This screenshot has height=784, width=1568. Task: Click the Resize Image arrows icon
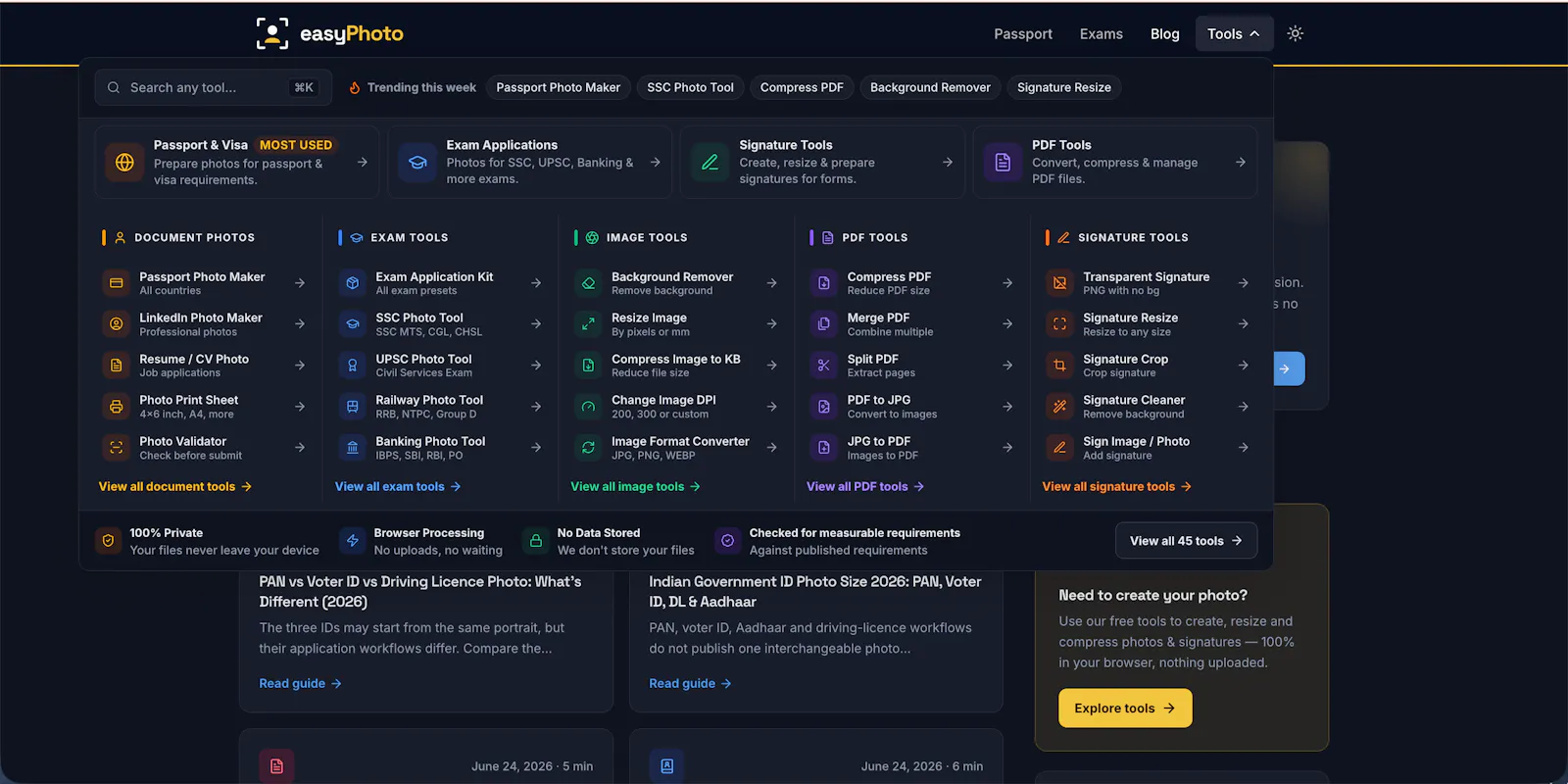tap(588, 323)
